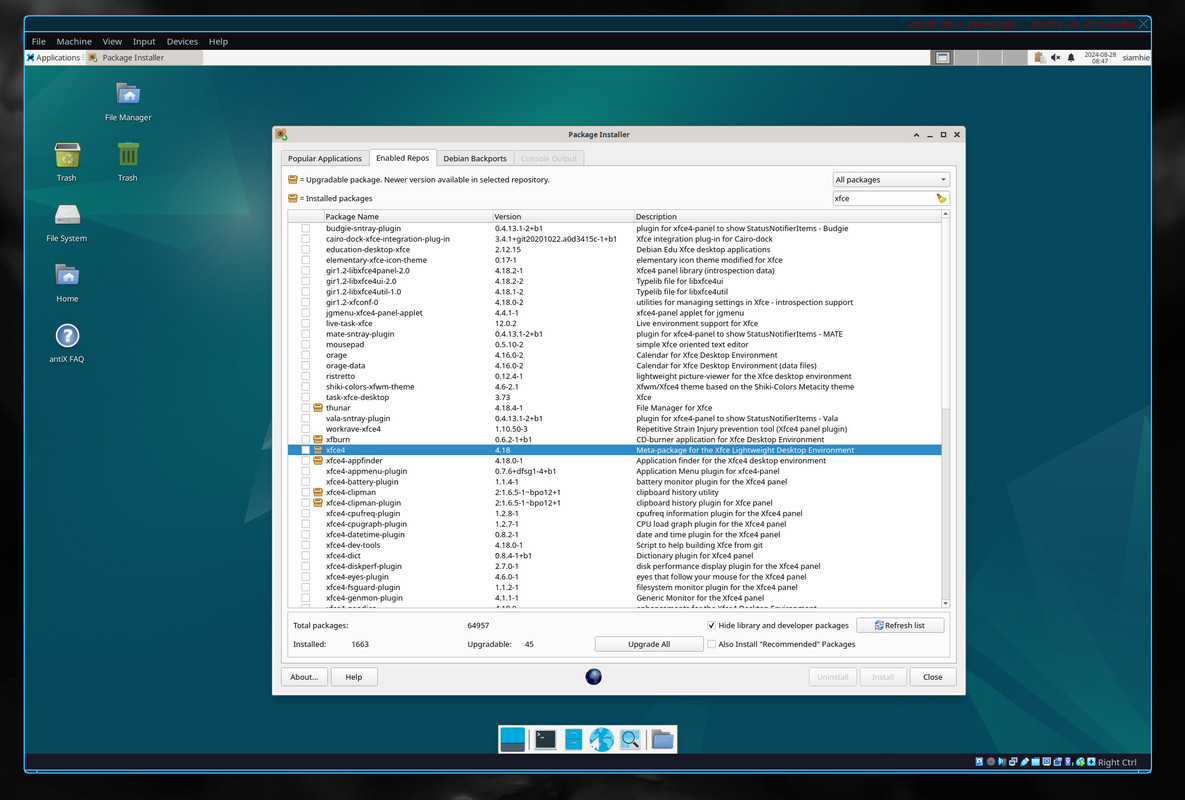
Task: Open About dialog
Action: (304, 677)
